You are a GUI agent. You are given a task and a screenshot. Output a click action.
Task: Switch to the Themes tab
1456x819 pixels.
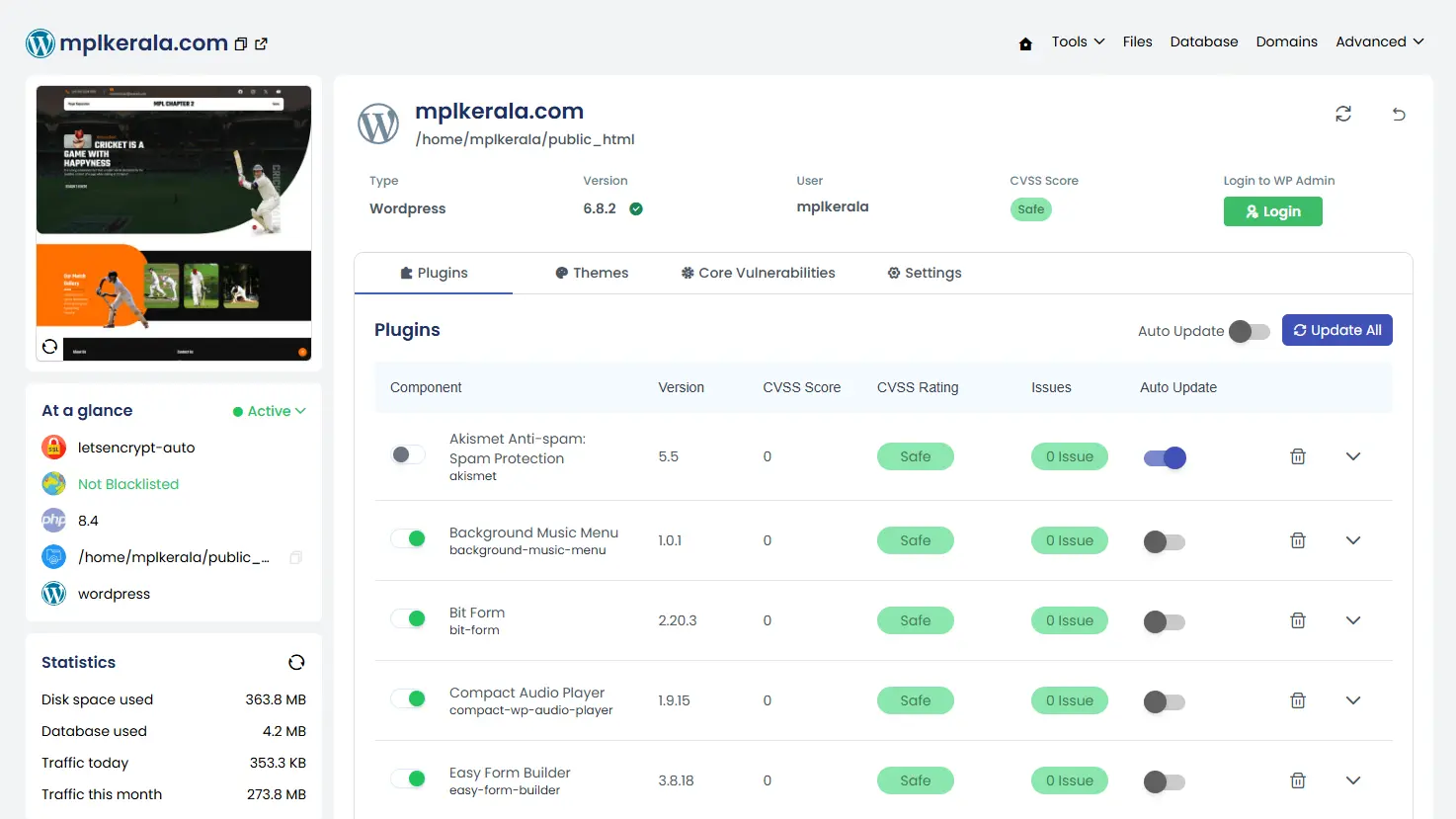[592, 273]
